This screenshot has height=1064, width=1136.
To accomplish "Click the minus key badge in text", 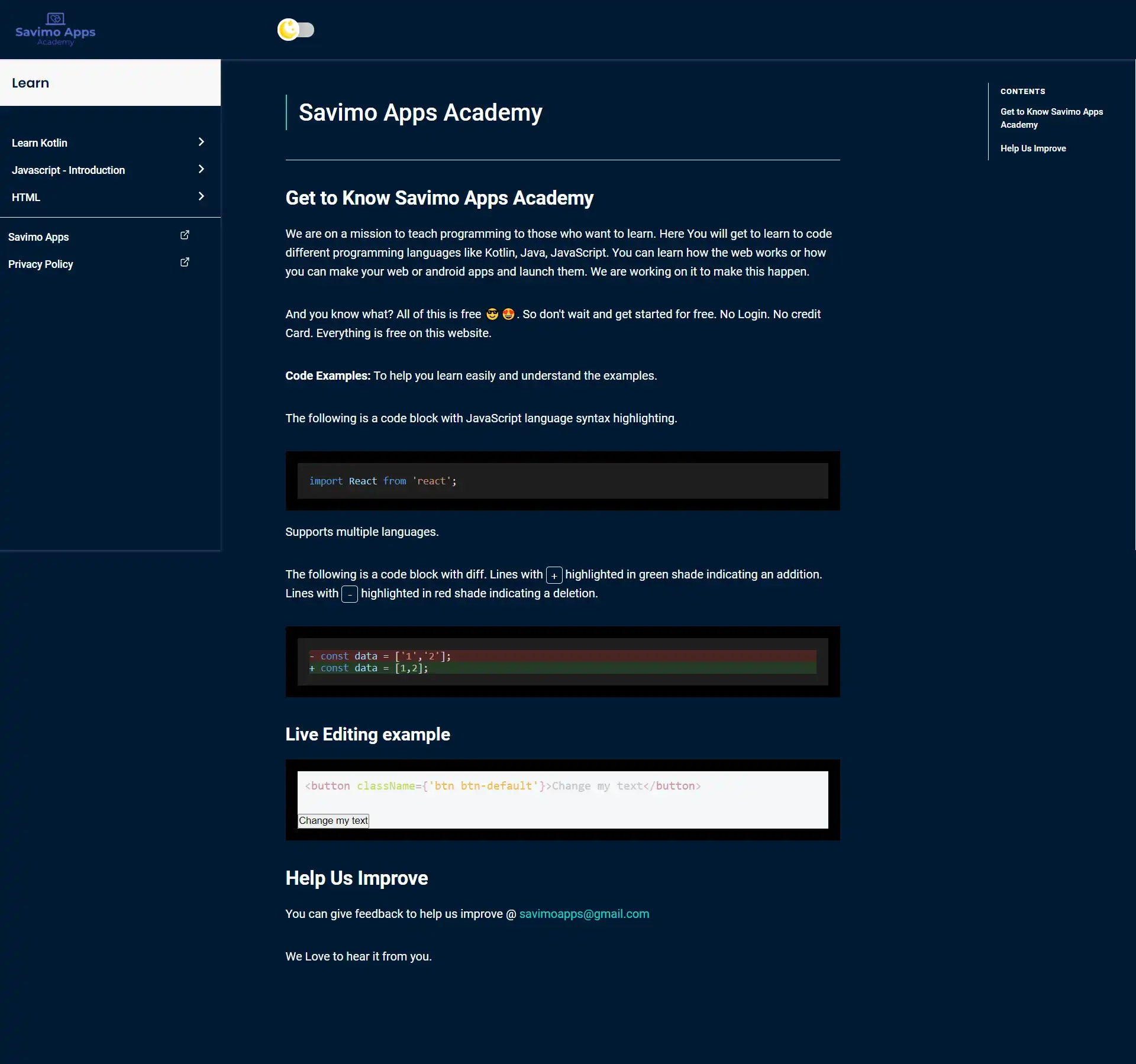I will pos(350,594).
